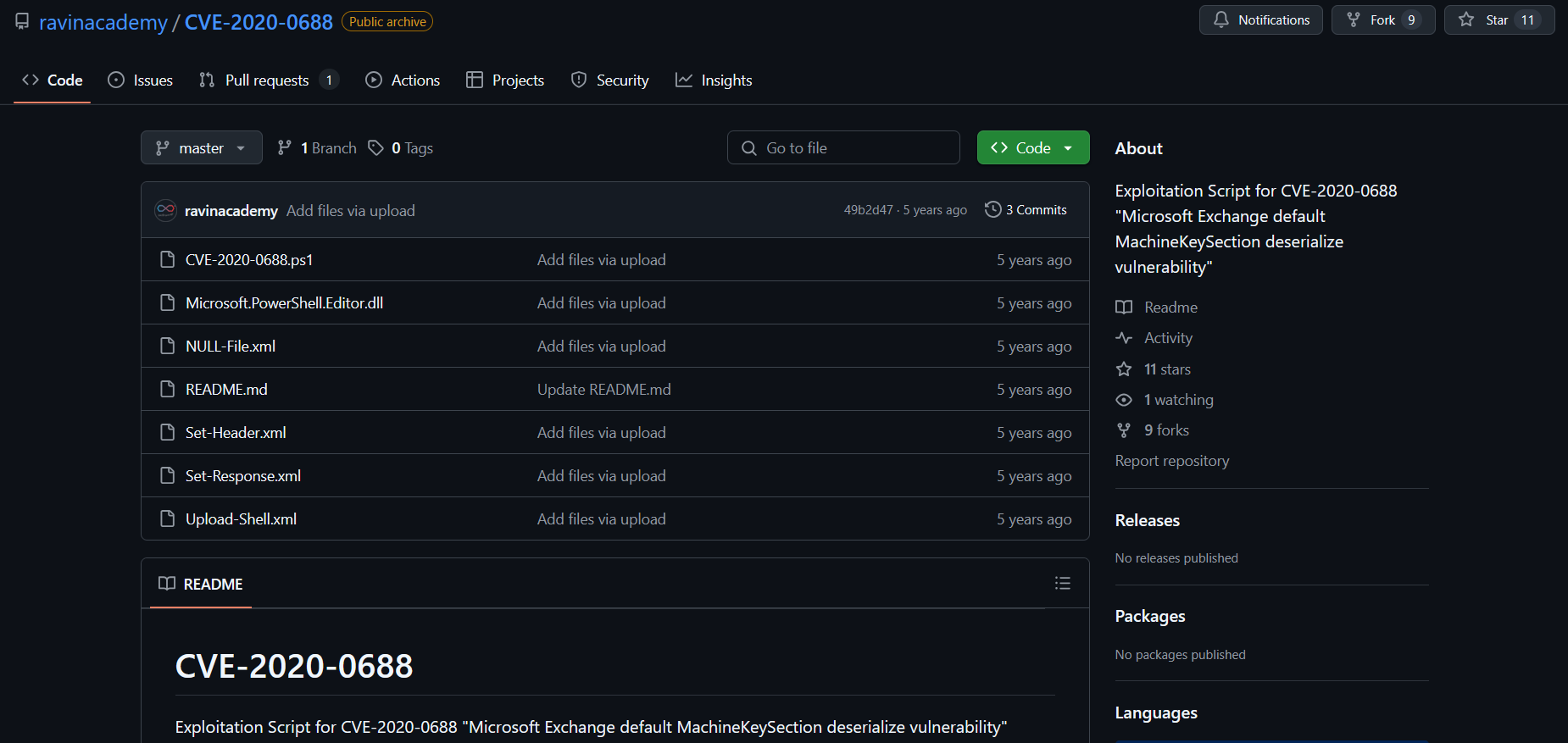Expand the green Code dropdown button
Viewport: 1568px width, 743px height.
click(1033, 148)
